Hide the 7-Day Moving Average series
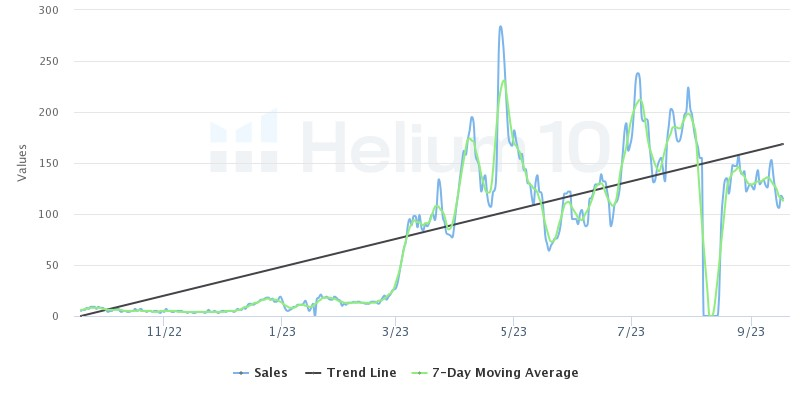The image size is (800, 400). 494,373
